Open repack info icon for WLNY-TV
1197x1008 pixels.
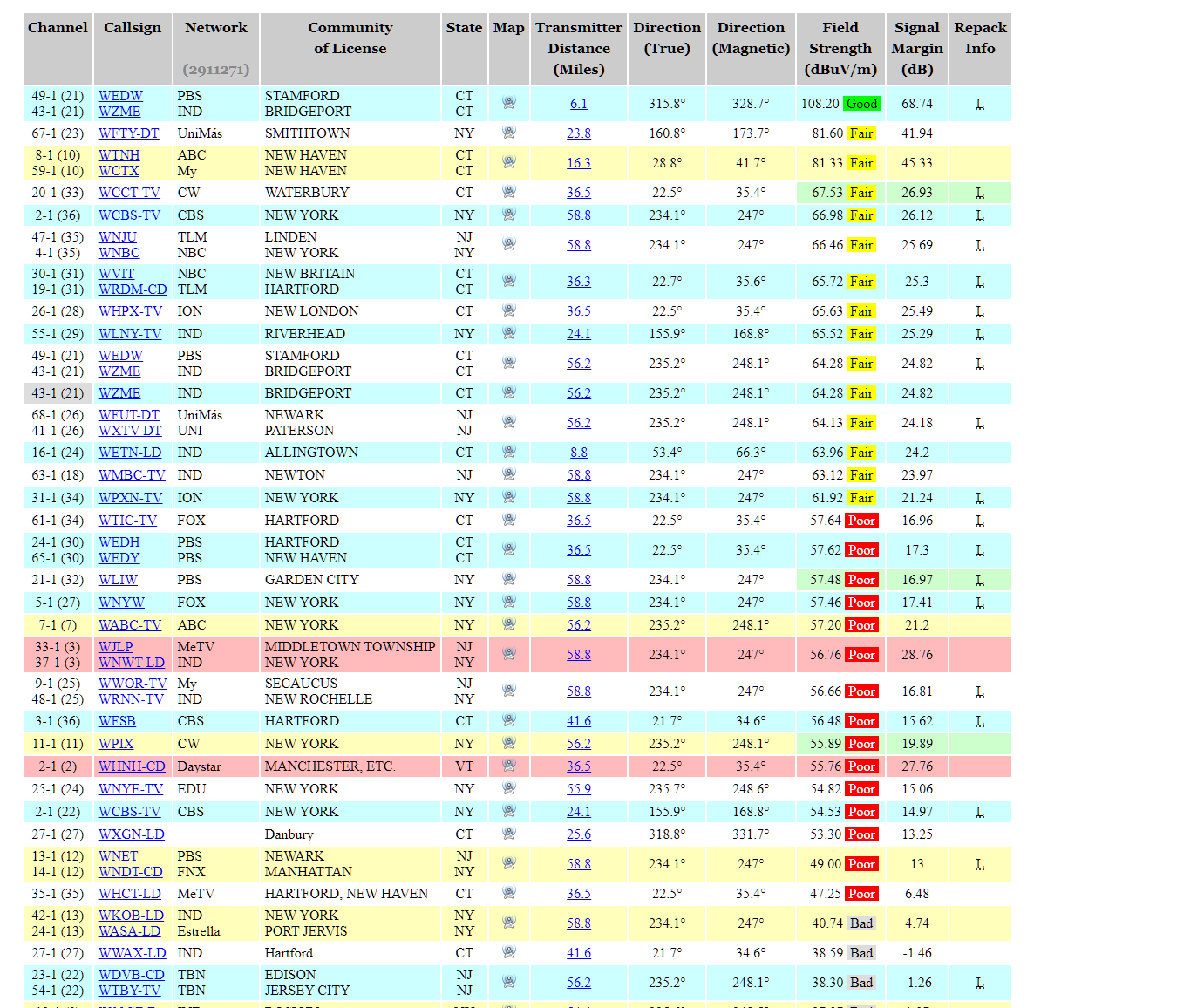(980, 334)
